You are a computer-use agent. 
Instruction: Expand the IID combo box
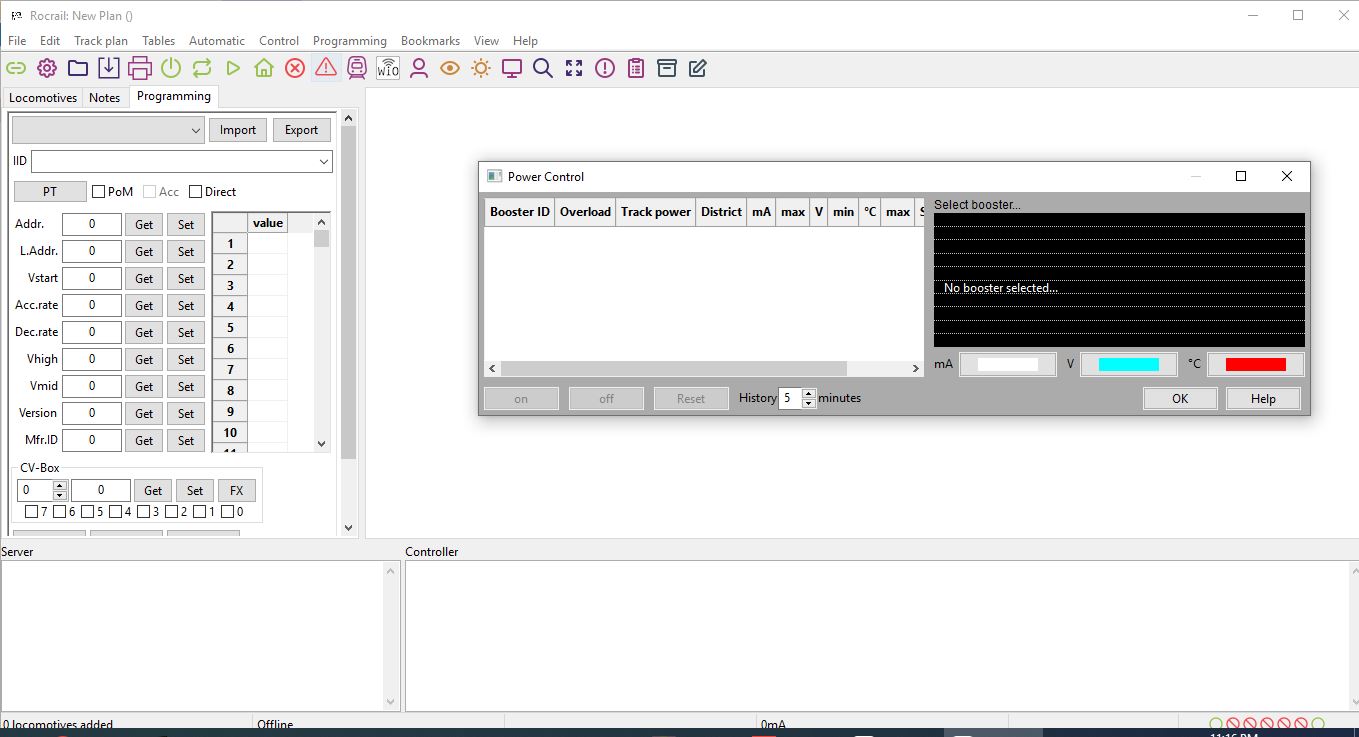pyautogui.click(x=324, y=161)
